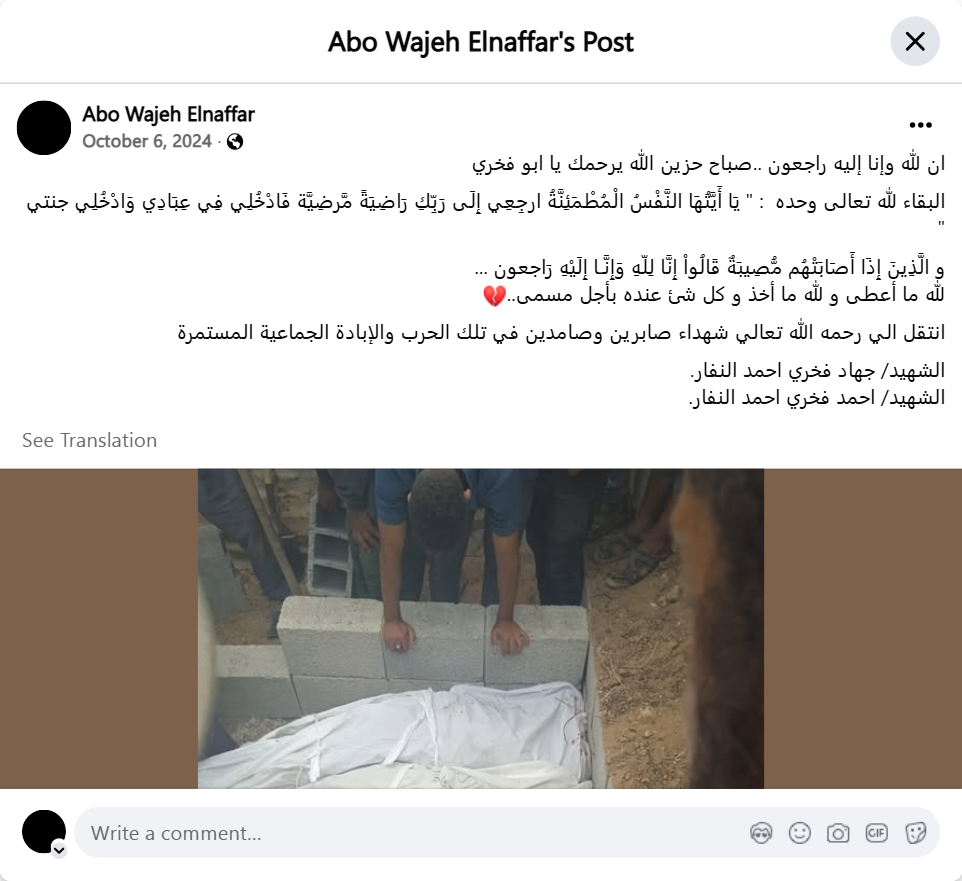Image resolution: width=962 pixels, height=881 pixels.
Task: Click the last martyr name line
Action: pyautogui.click(x=817, y=398)
